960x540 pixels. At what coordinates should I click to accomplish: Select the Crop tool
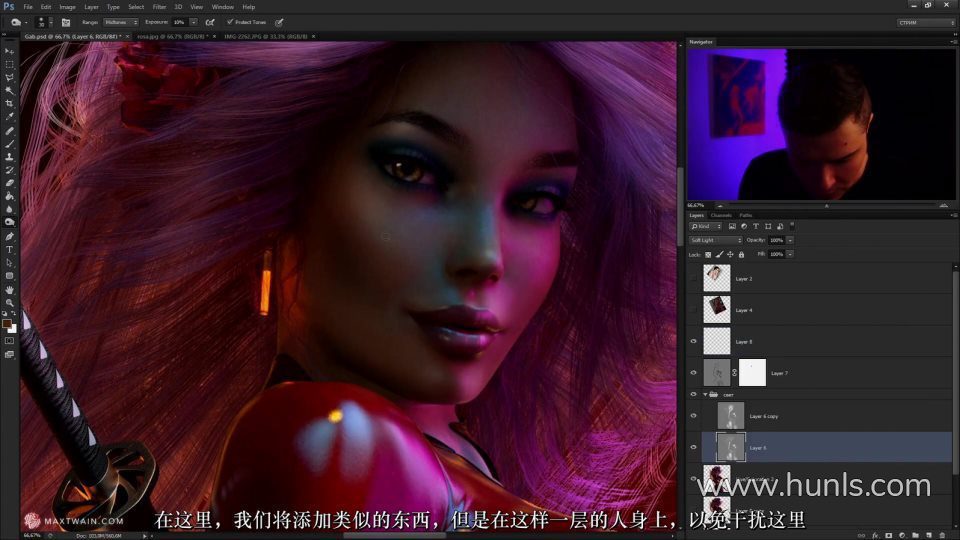pos(9,103)
